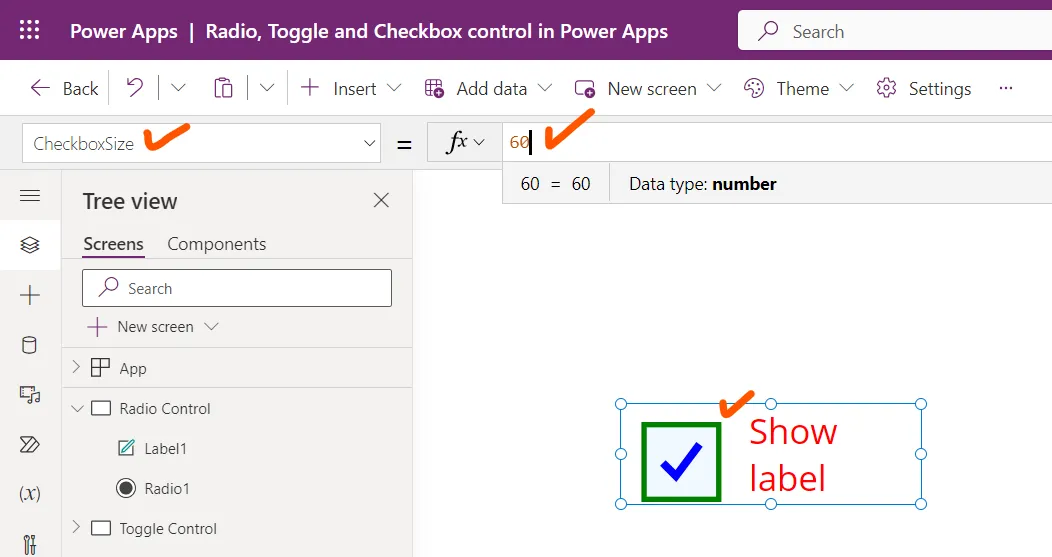
Task: Click New screen in the command bar
Action: tap(635, 88)
